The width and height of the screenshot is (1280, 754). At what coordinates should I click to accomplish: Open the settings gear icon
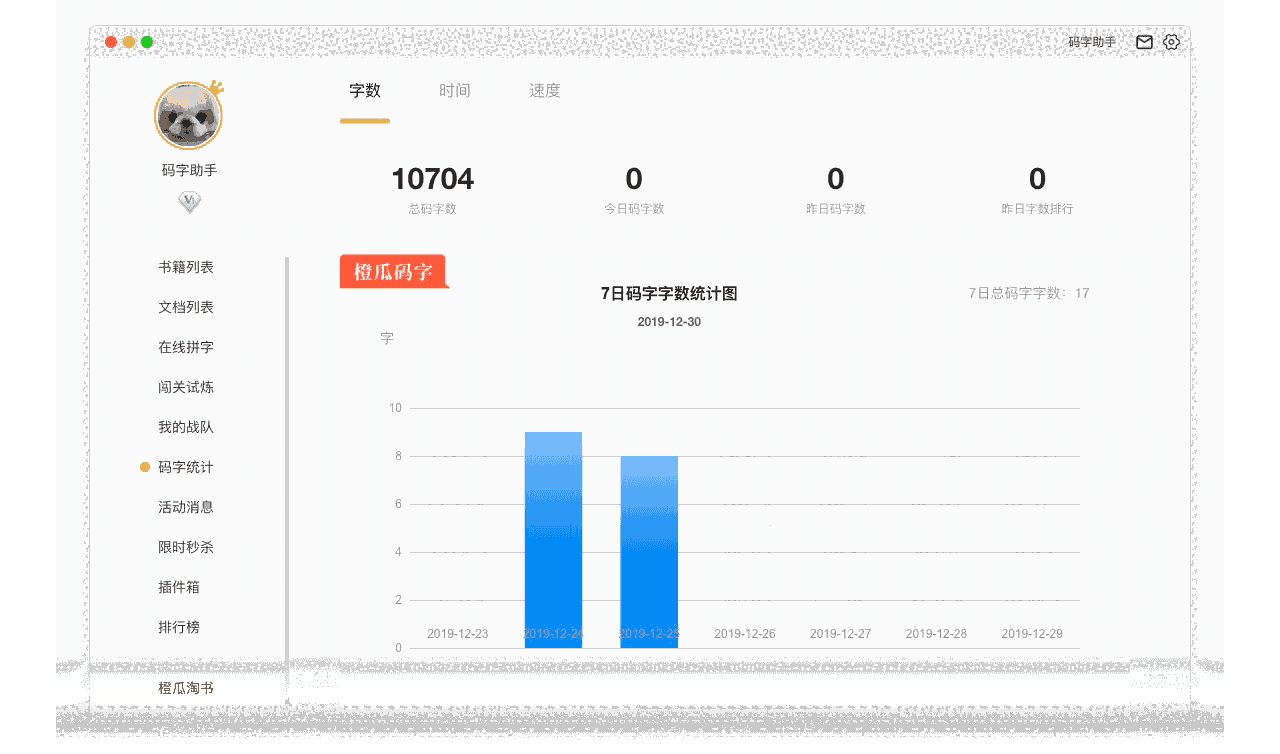pyautogui.click(x=1170, y=42)
